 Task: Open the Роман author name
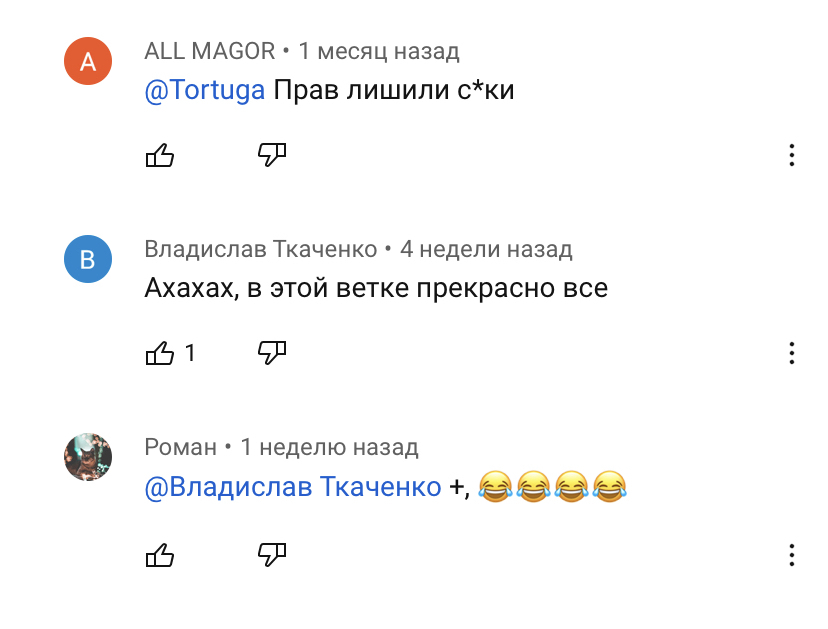pos(181,447)
